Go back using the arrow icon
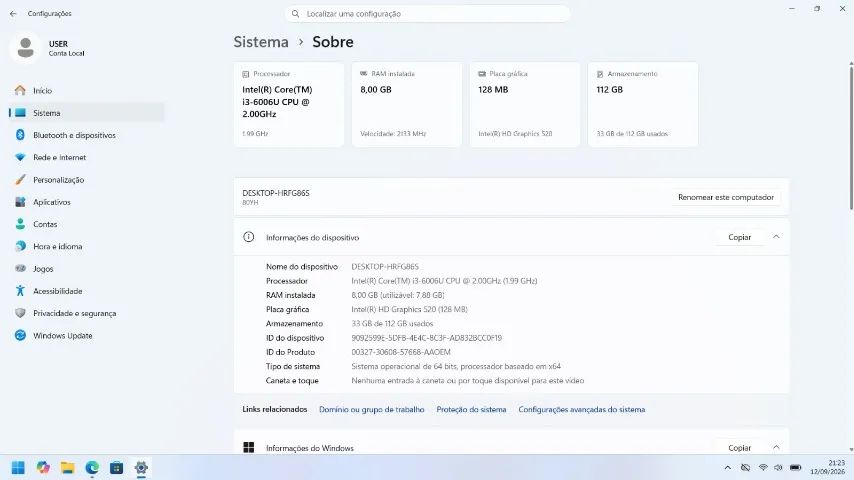The width and height of the screenshot is (854, 480). (x=13, y=14)
